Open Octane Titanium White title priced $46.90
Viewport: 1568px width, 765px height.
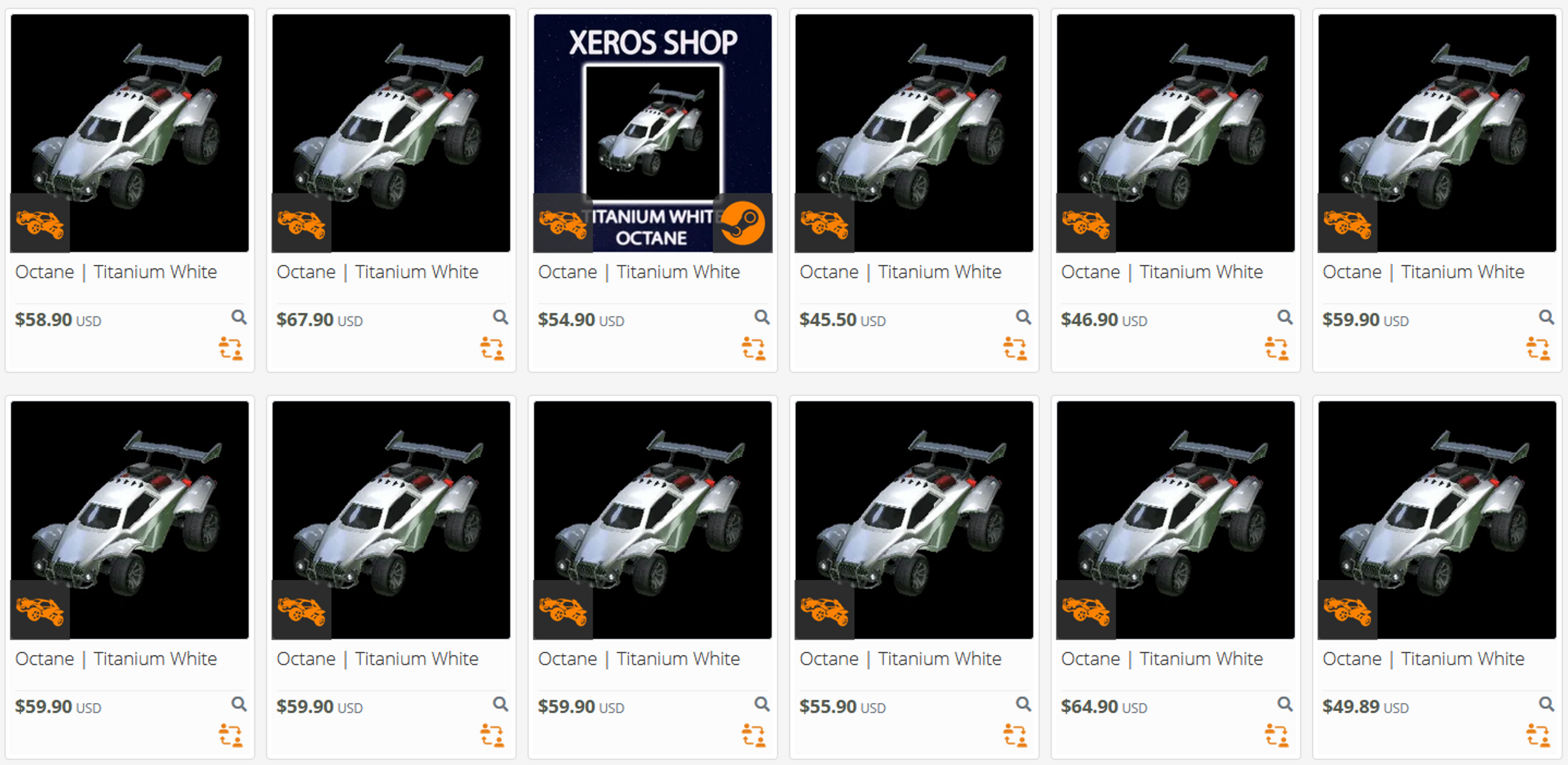click(x=1162, y=272)
